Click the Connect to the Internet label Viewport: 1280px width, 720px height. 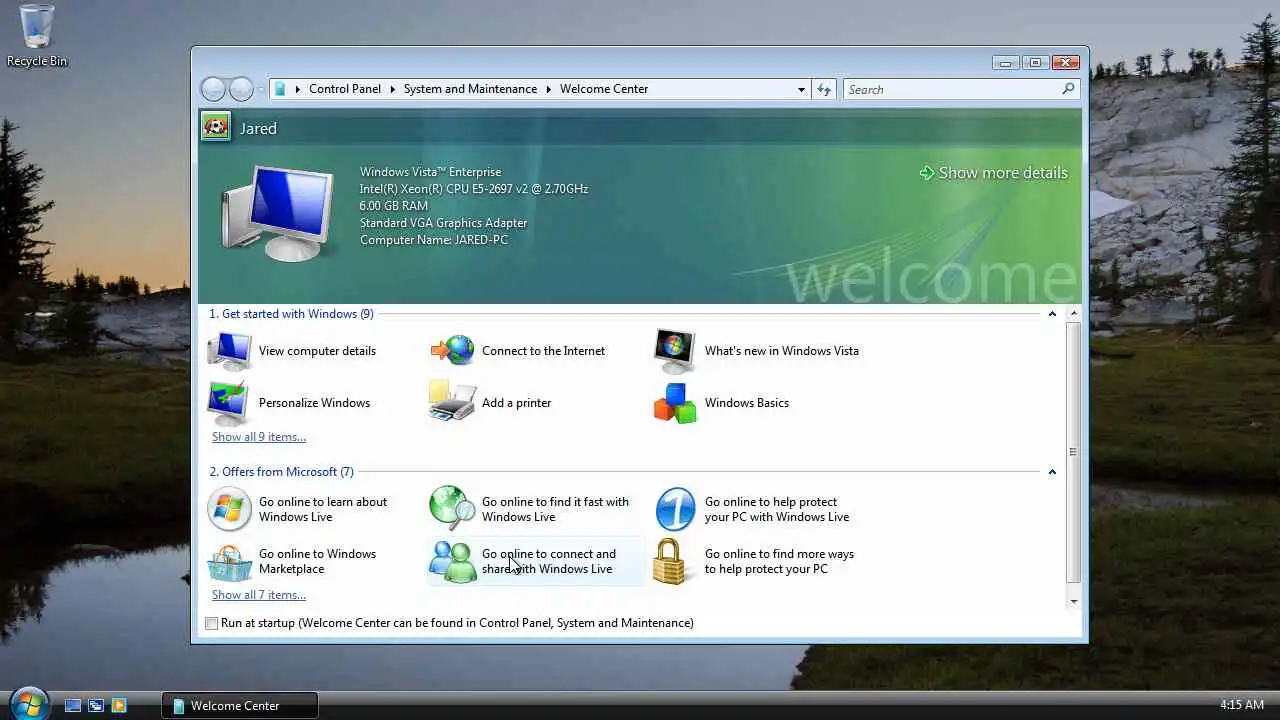pyautogui.click(x=543, y=351)
